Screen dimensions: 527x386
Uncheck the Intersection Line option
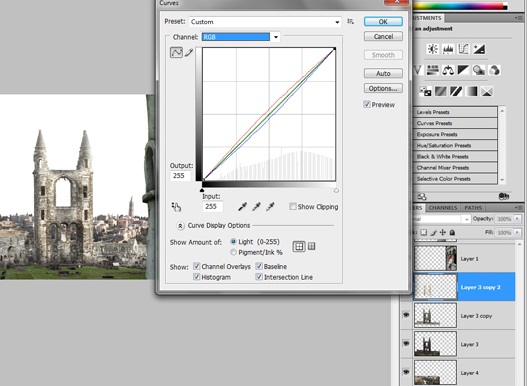259,277
